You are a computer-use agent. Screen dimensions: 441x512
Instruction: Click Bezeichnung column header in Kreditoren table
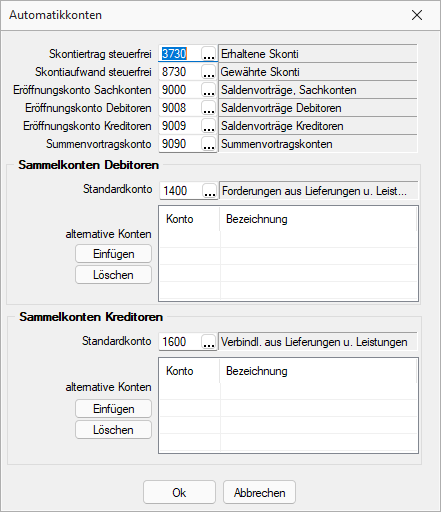[x=318, y=371]
